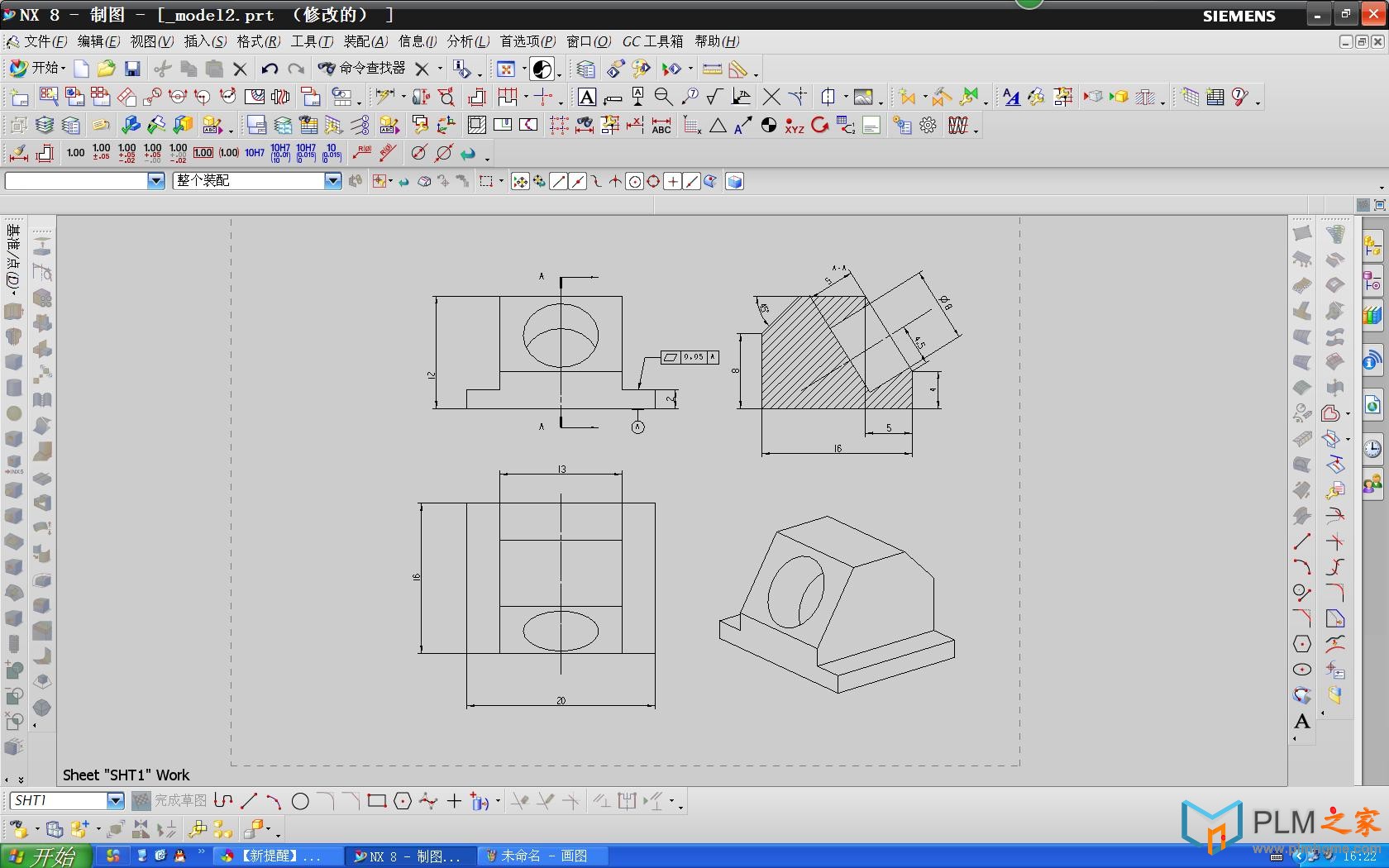Click the Windows 开始 start button
This screenshot has width=1389, height=868.
pos(45,856)
